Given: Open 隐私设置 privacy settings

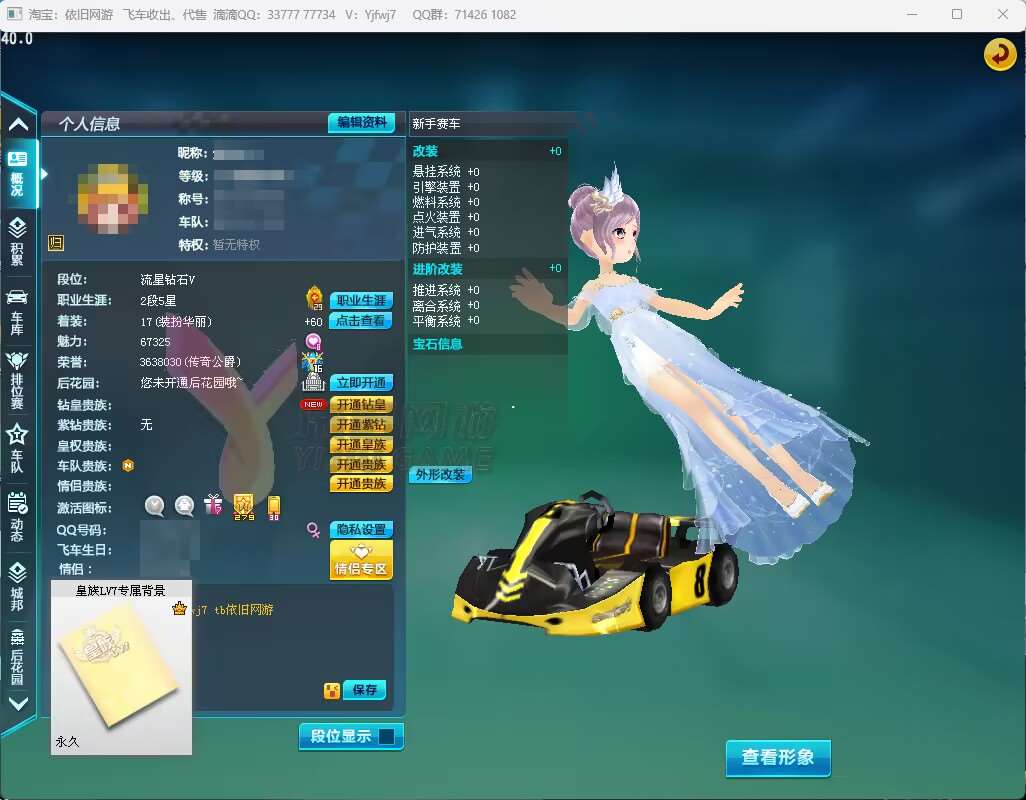Looking at the screenshot, I should point(361,529).
